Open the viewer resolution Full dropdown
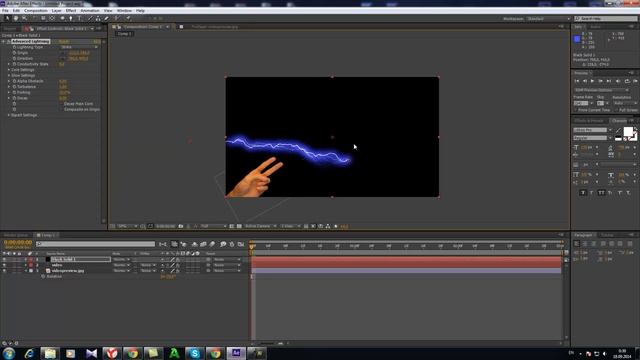640x360 pixels. 213,226
